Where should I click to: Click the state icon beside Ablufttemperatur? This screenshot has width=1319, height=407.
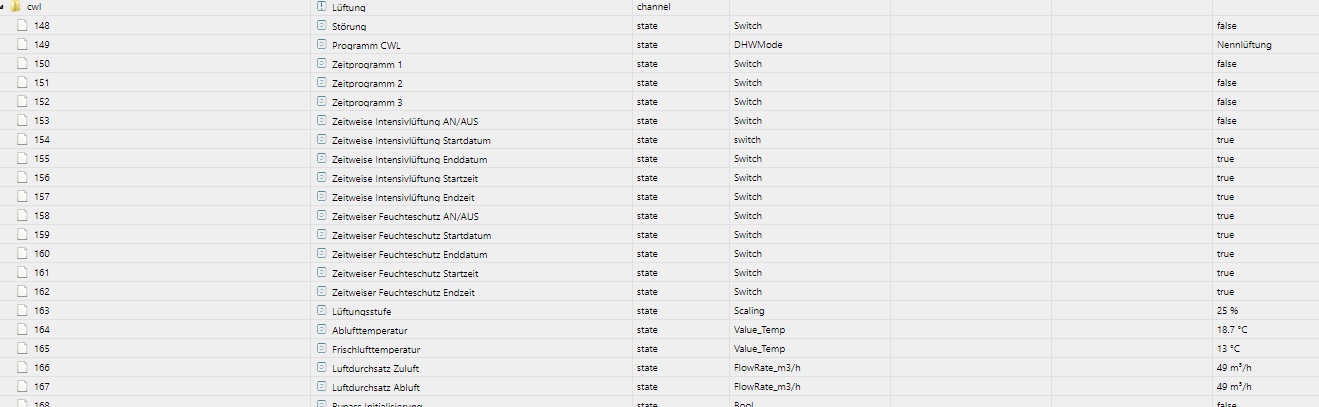[322, 329]
